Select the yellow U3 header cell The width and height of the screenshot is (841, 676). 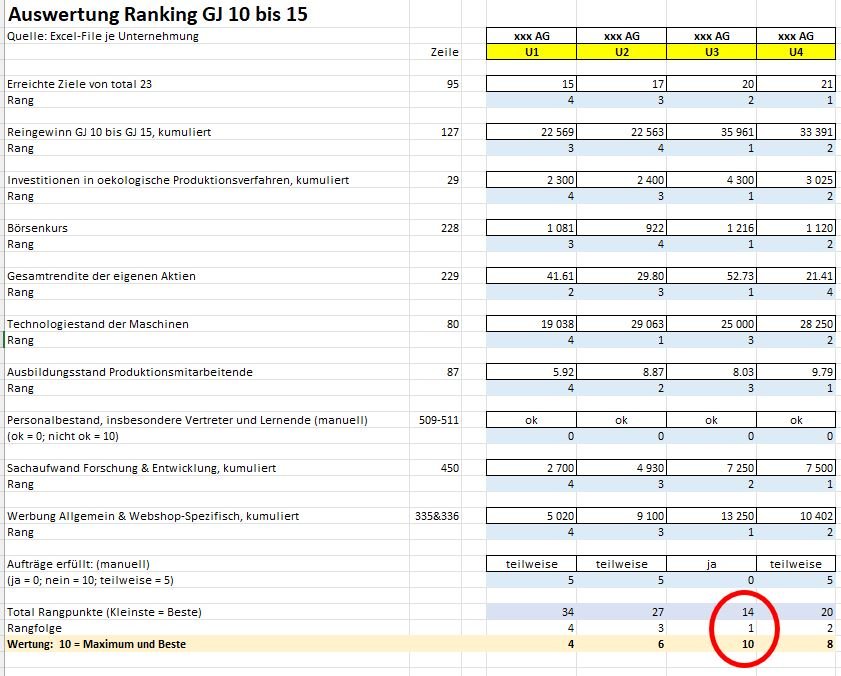coord(712,52)
